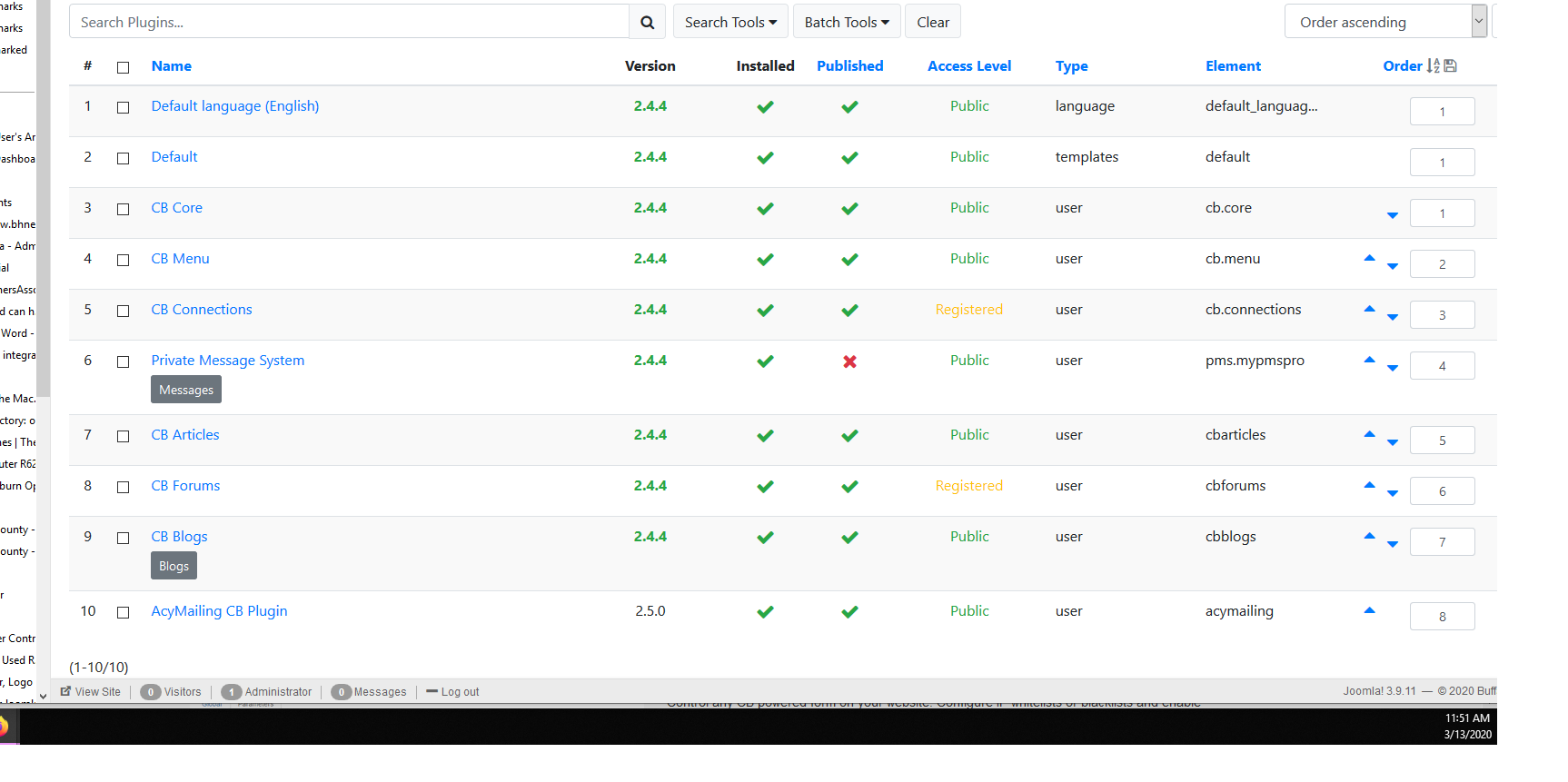
Task: Open the Order ascending dropdown
Action: [x=1385, y=22]
